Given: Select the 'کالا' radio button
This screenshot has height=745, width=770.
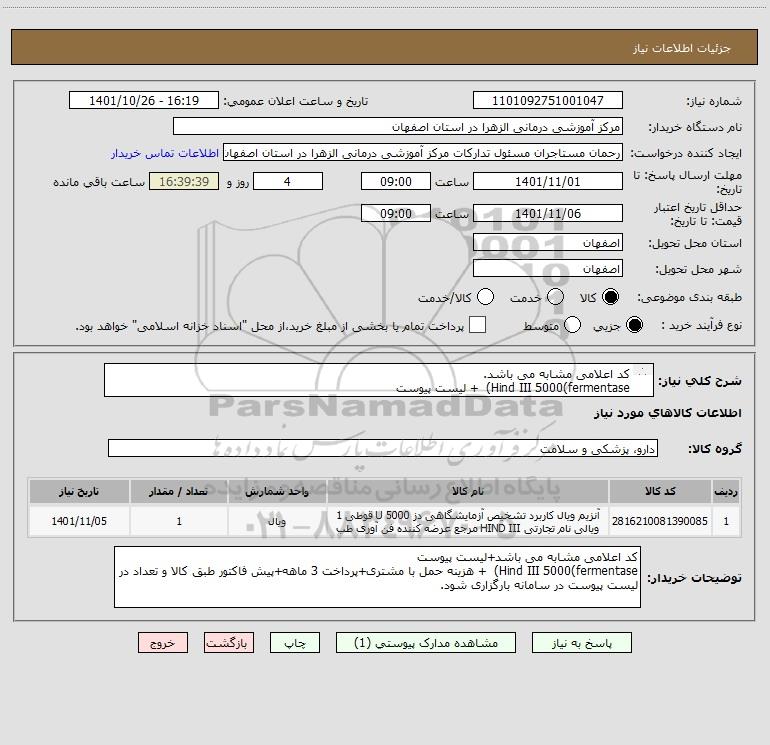Looking at the screenshot, I should pyautogui.click(x=610, y=297).
